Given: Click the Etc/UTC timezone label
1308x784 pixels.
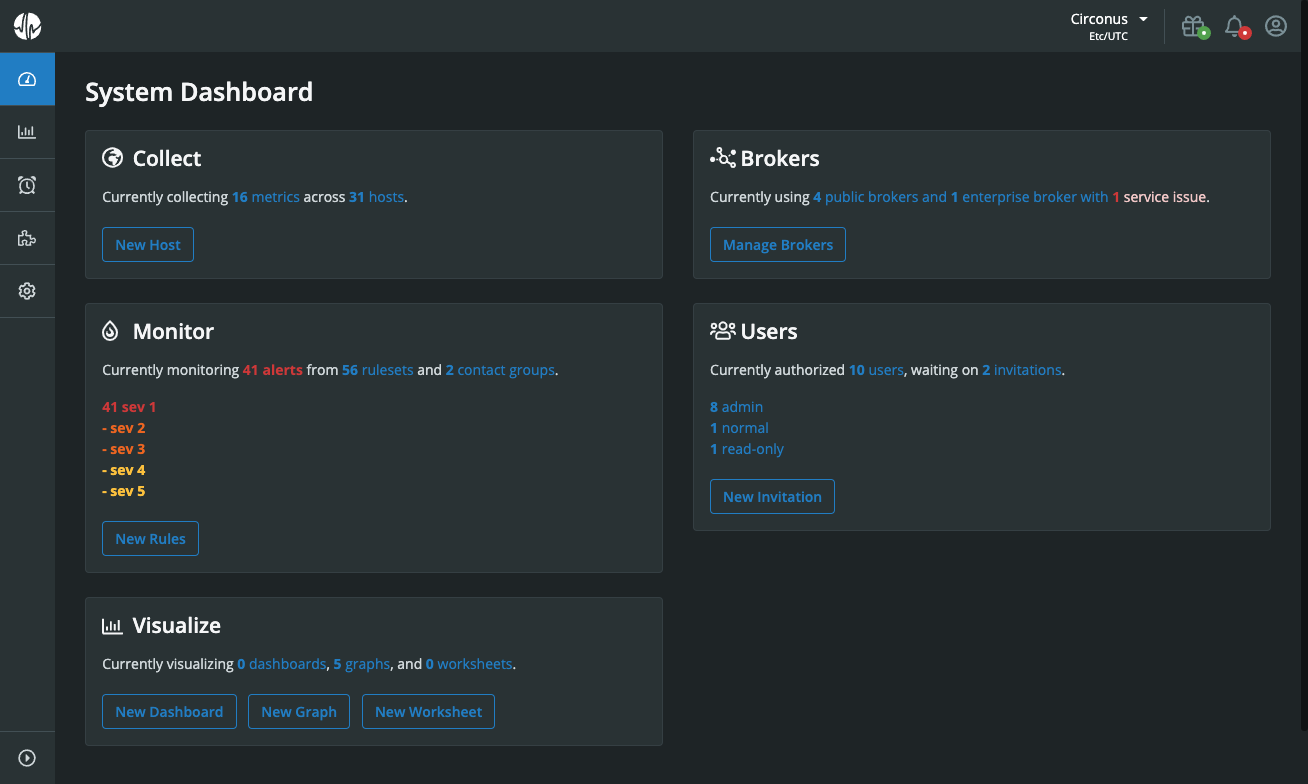Looking at the screenshot, I should (1110, 35).
